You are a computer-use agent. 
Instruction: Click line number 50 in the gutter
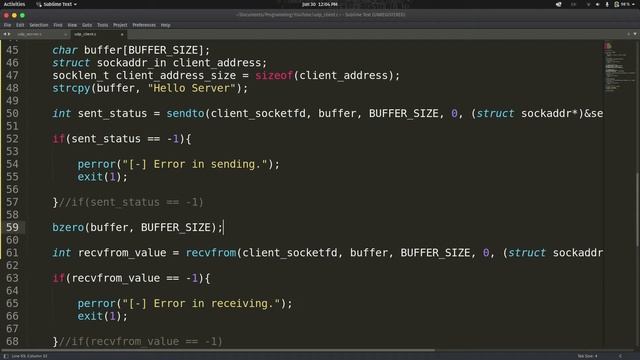(12, 113)
